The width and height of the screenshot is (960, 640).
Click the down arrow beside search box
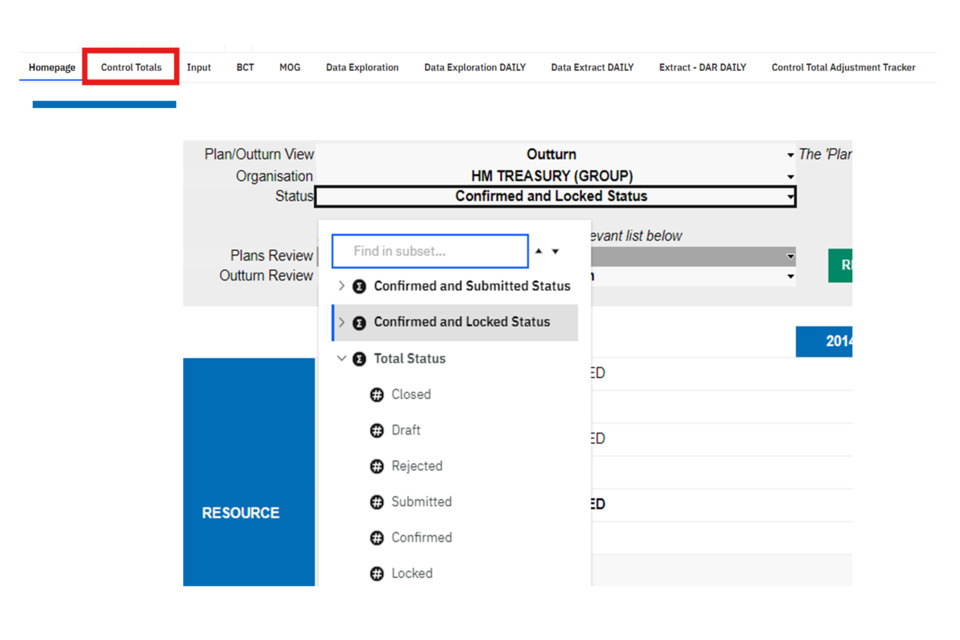click(x=556, y=251)
